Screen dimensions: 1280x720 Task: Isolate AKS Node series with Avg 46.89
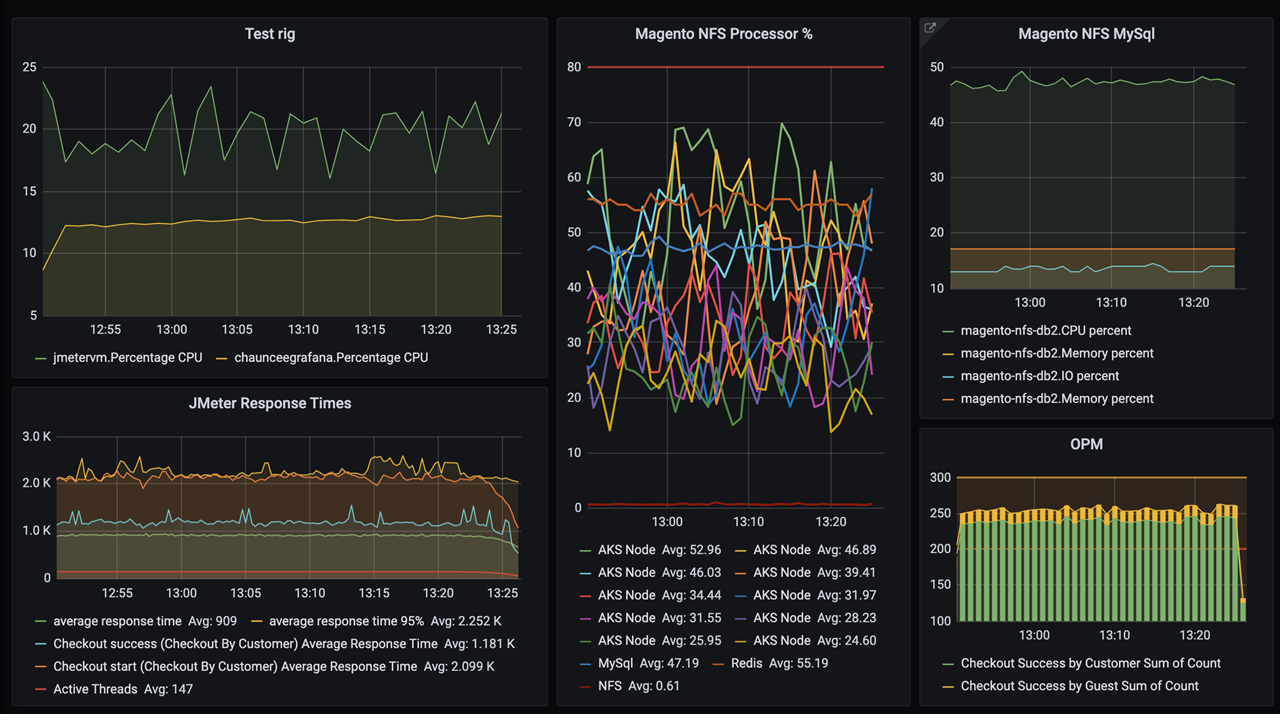(806, 550)
